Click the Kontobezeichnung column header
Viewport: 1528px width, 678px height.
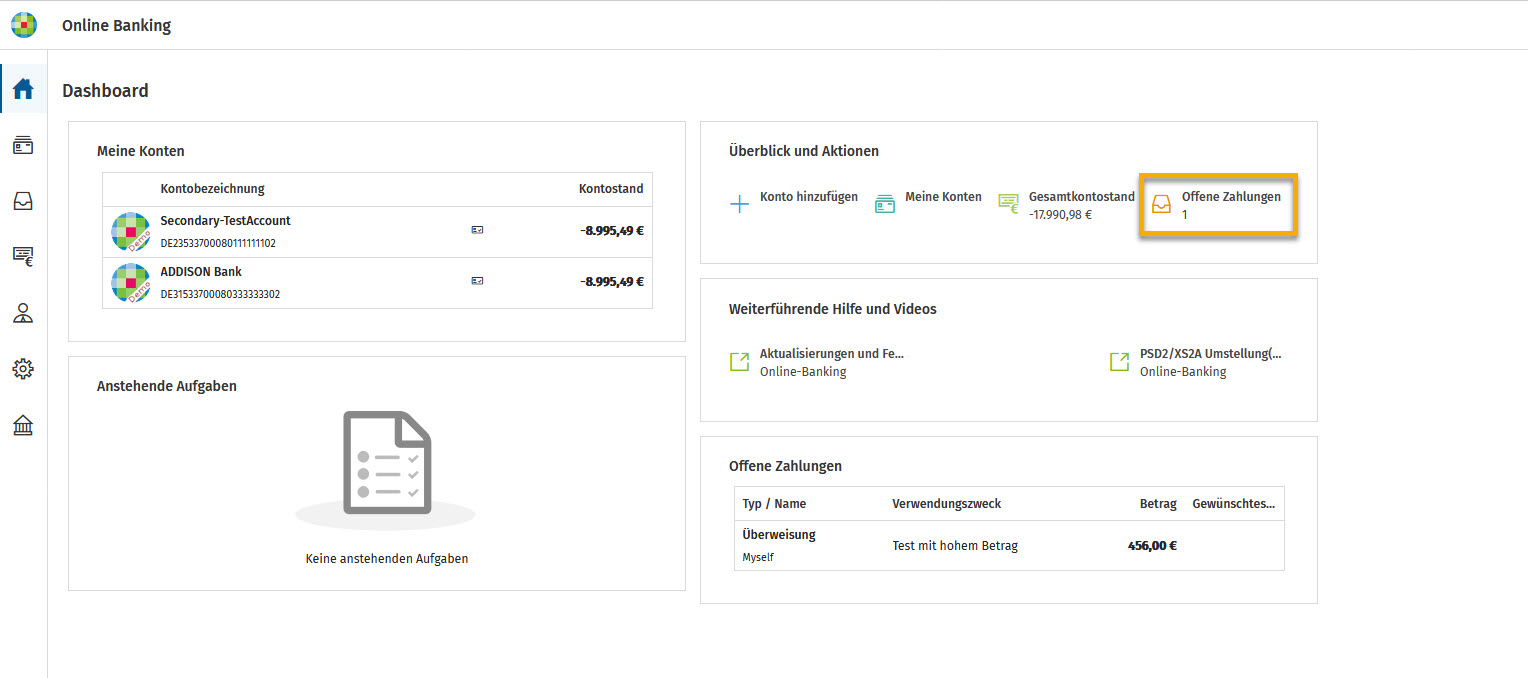tap(212, 188)
